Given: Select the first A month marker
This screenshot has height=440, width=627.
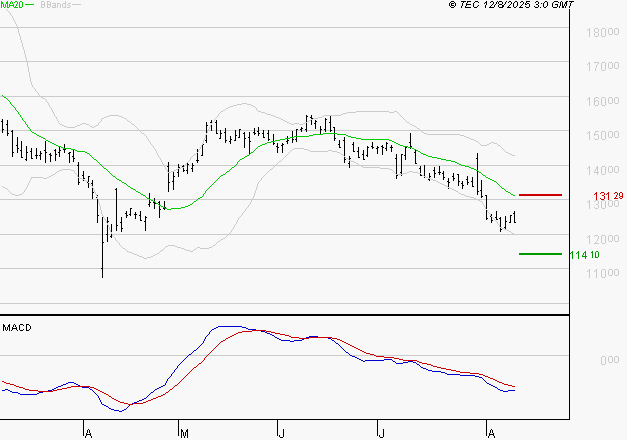Looking at the screenshot, I should (x=88, y=433).
